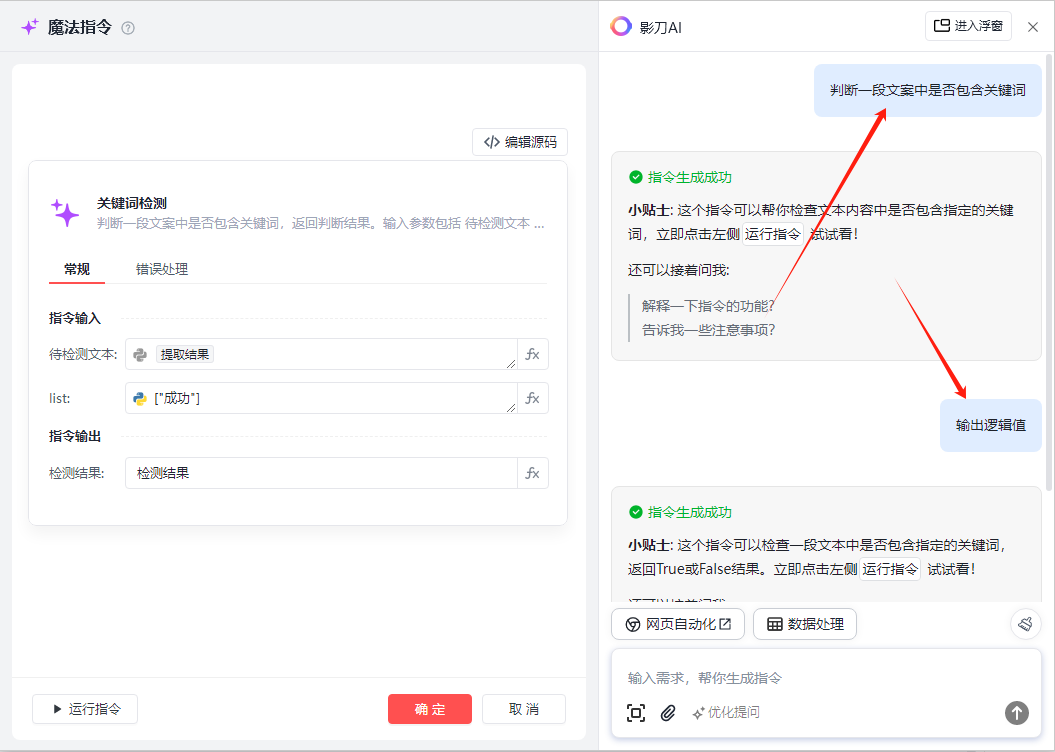Click the 影刀AI logo icon
The width and height of the screenshot is (1055, 752).
pos(620,26)
